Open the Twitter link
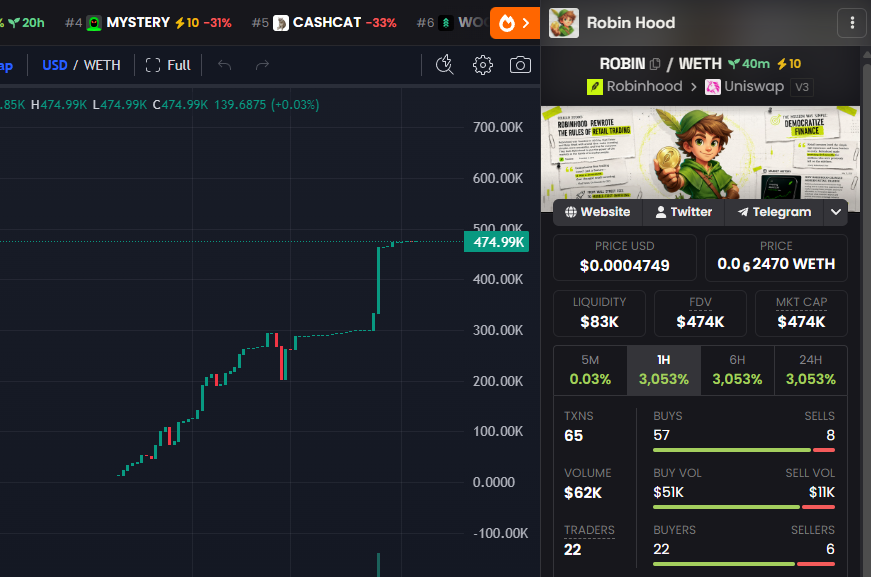Viewport: 871px width, 577px height. (683, 212)
